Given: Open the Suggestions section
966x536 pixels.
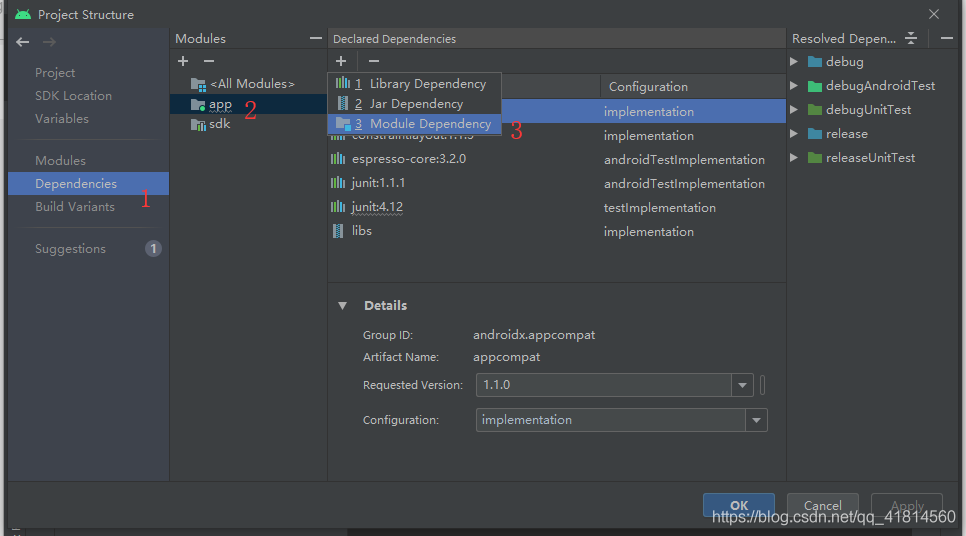Looking at the screenshot, I should click(x=70, y=249).
